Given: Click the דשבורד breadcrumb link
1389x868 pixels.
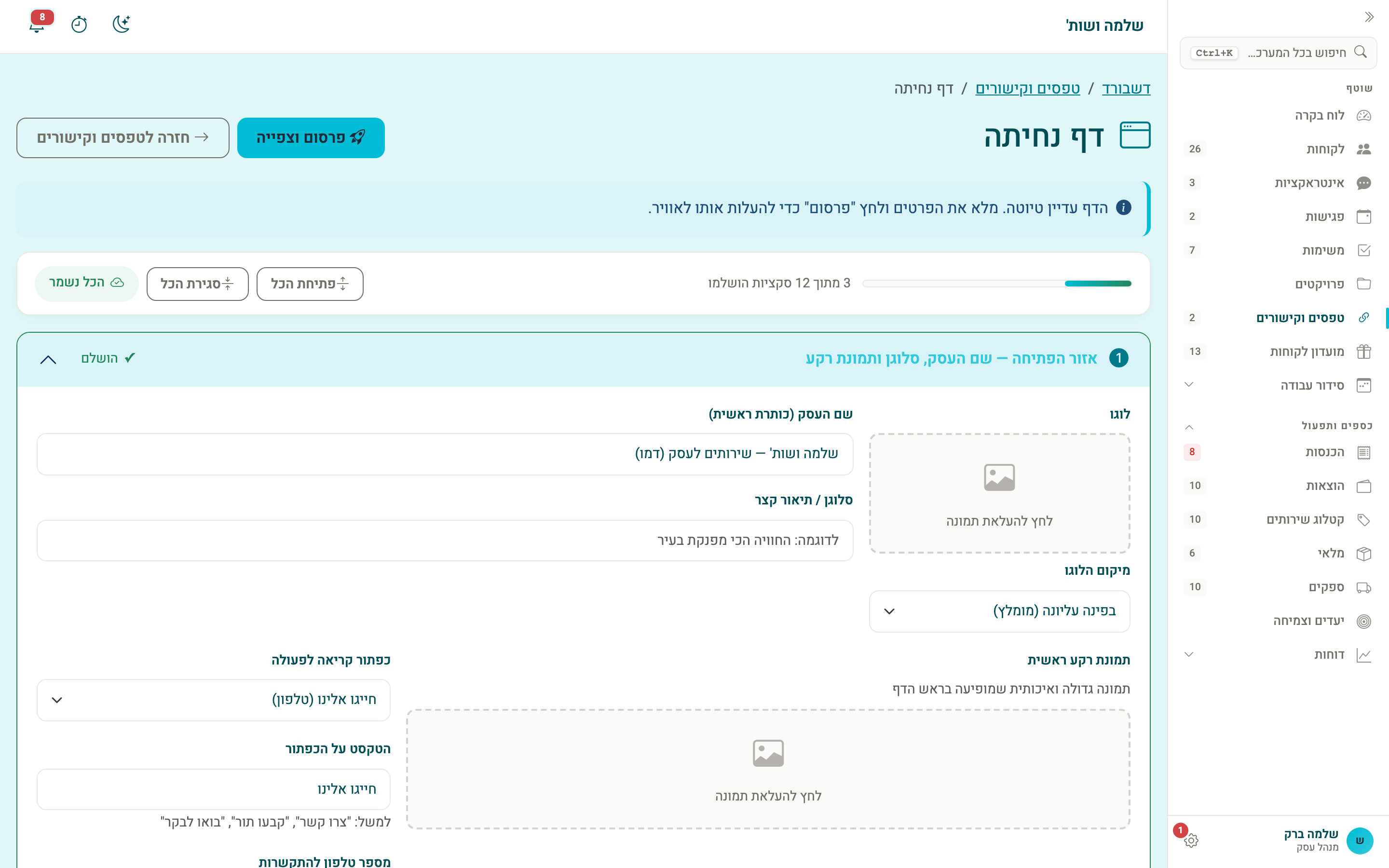Looking at the screenshot, I should pos(1126,88).
